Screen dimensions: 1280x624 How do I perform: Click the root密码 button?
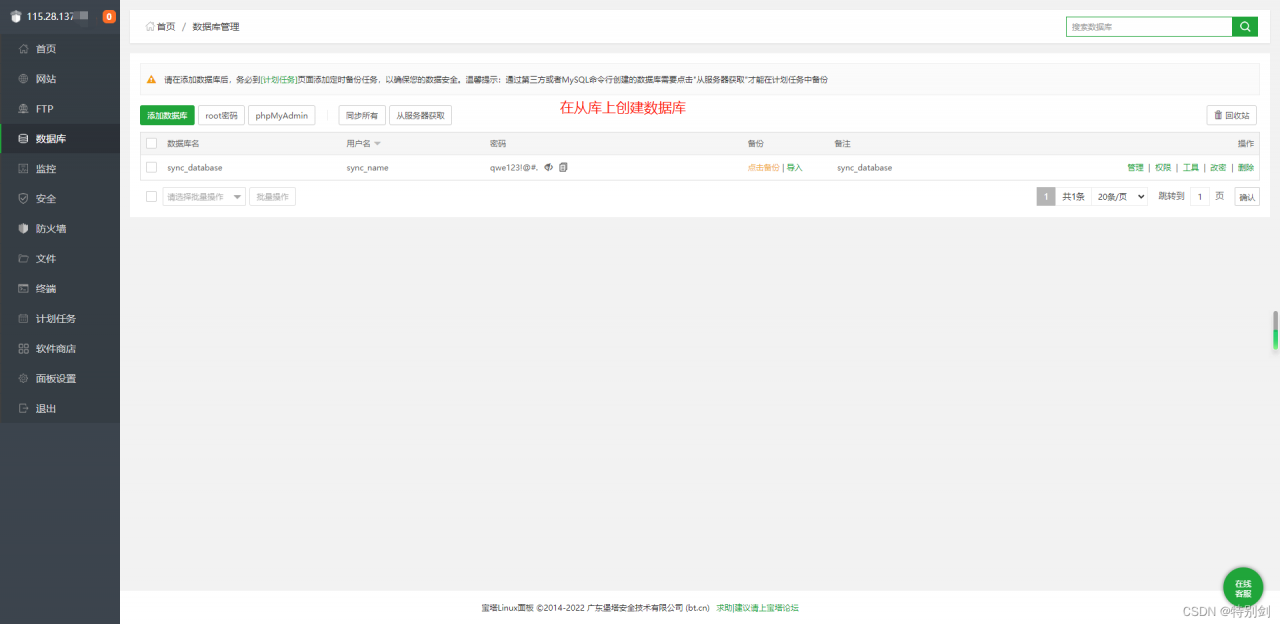pyautogui.click(x=221, y=116)
